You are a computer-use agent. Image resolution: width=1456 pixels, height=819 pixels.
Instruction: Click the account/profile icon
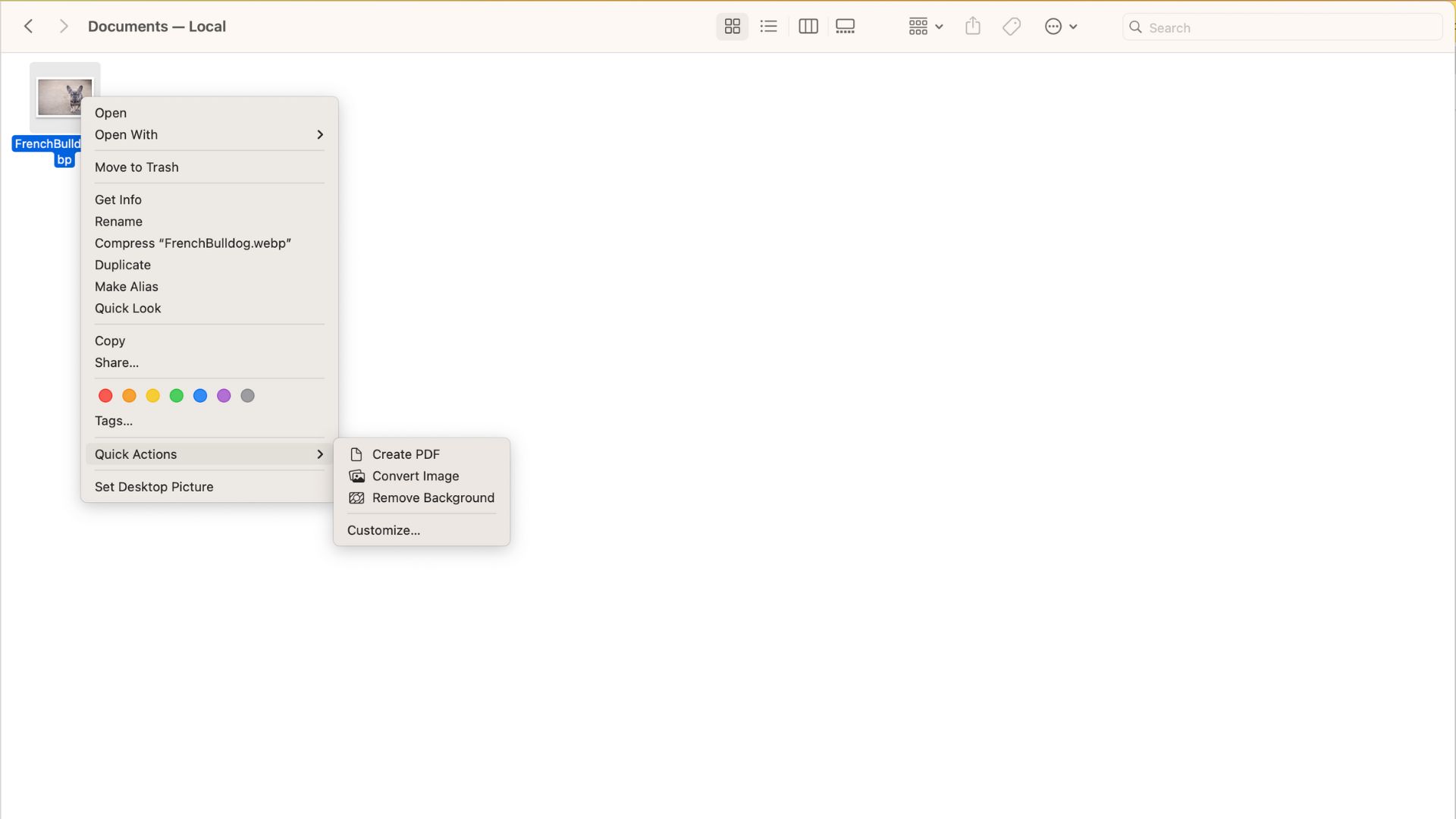(1053, 26)
